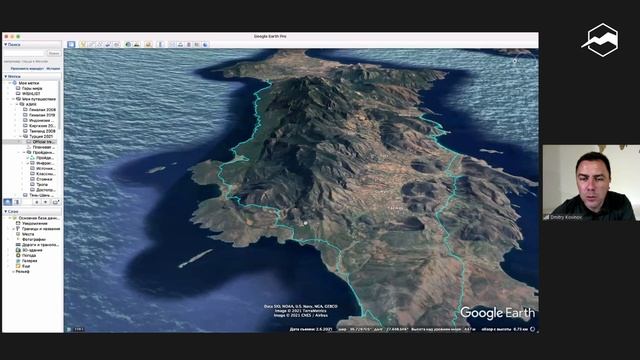
Task: Add a placemark using the yellow pin icon
Action: [83, 44]
